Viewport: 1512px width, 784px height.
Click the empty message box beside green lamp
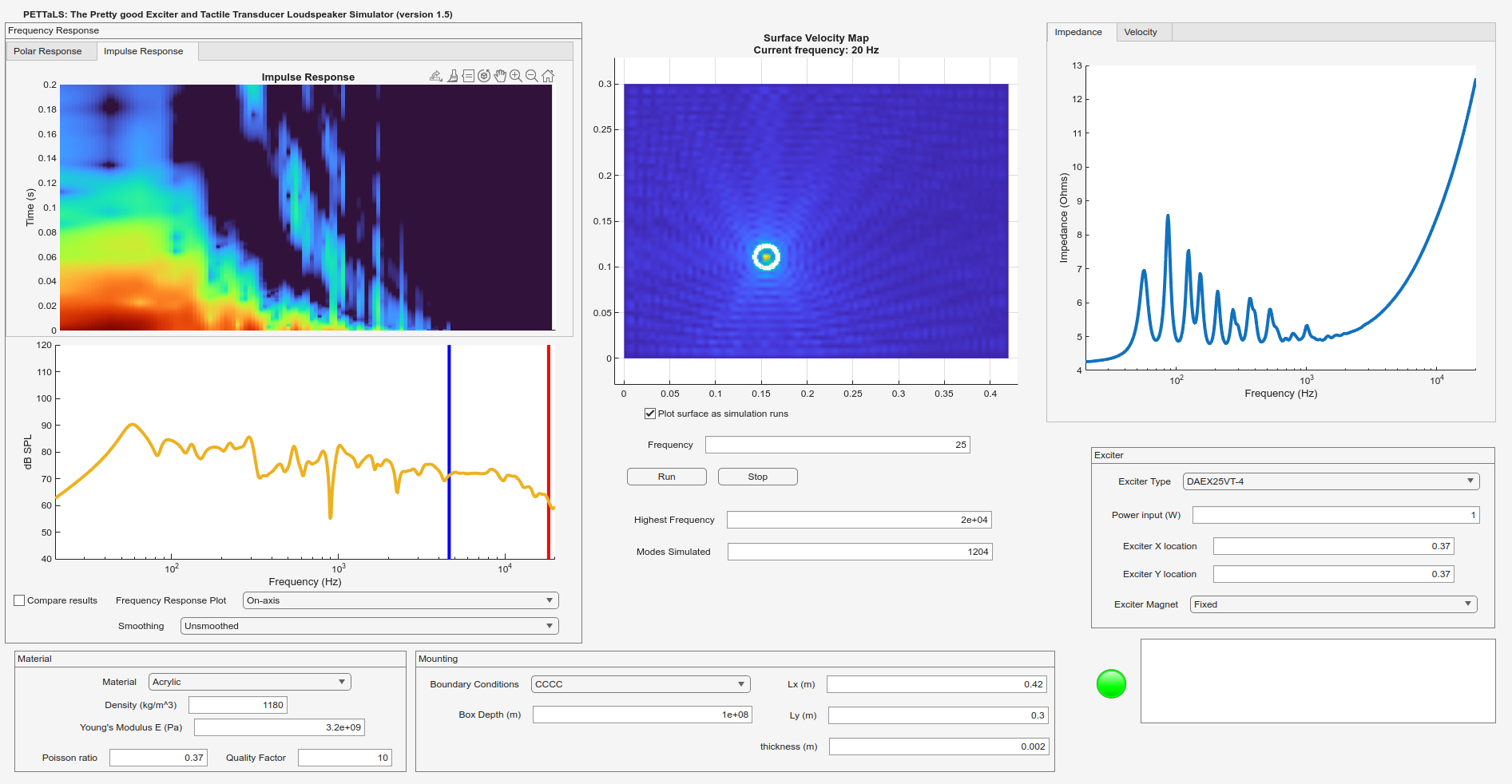point(1318,681)
